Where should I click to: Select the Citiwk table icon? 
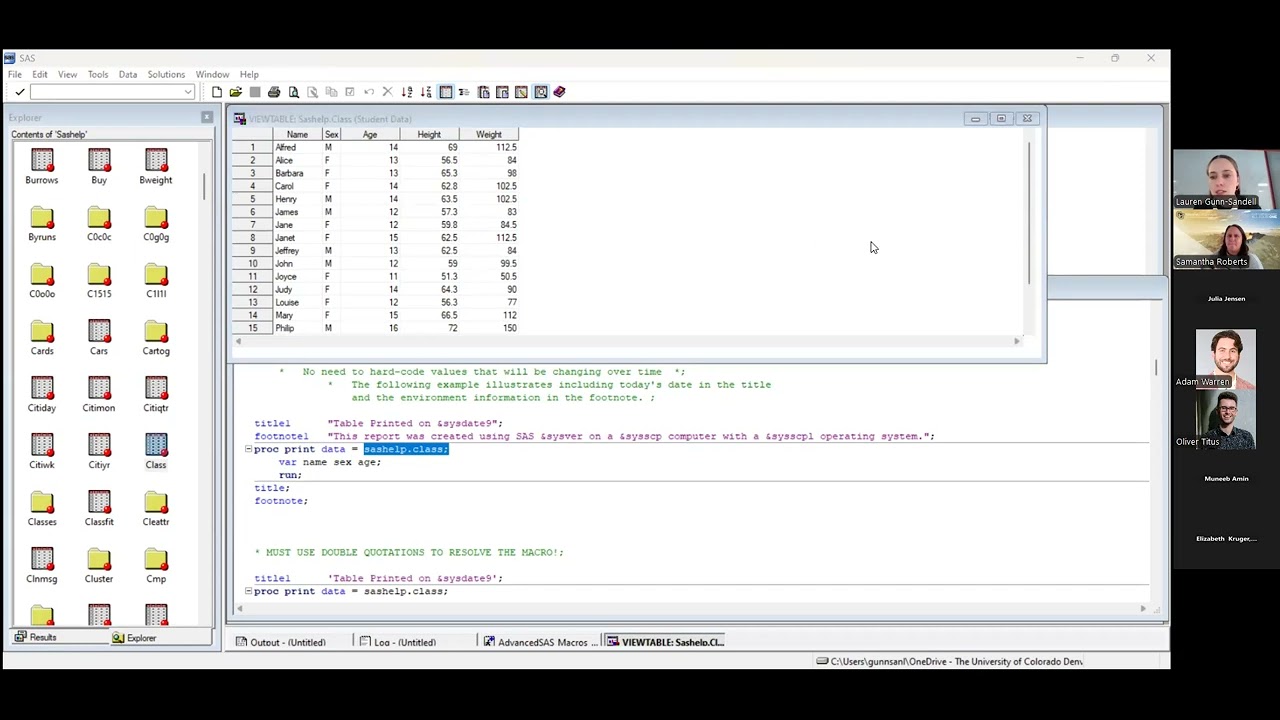tap(42, 446)
